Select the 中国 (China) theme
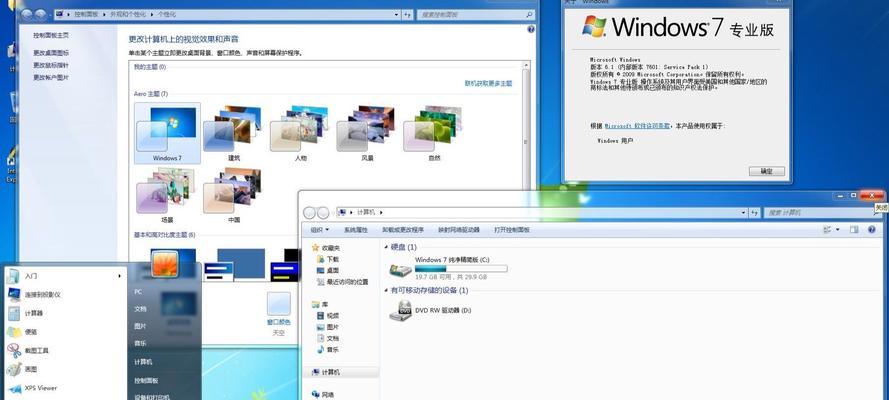Image resolution: width=889 pixels, height=400 pixels. [234, 195]
